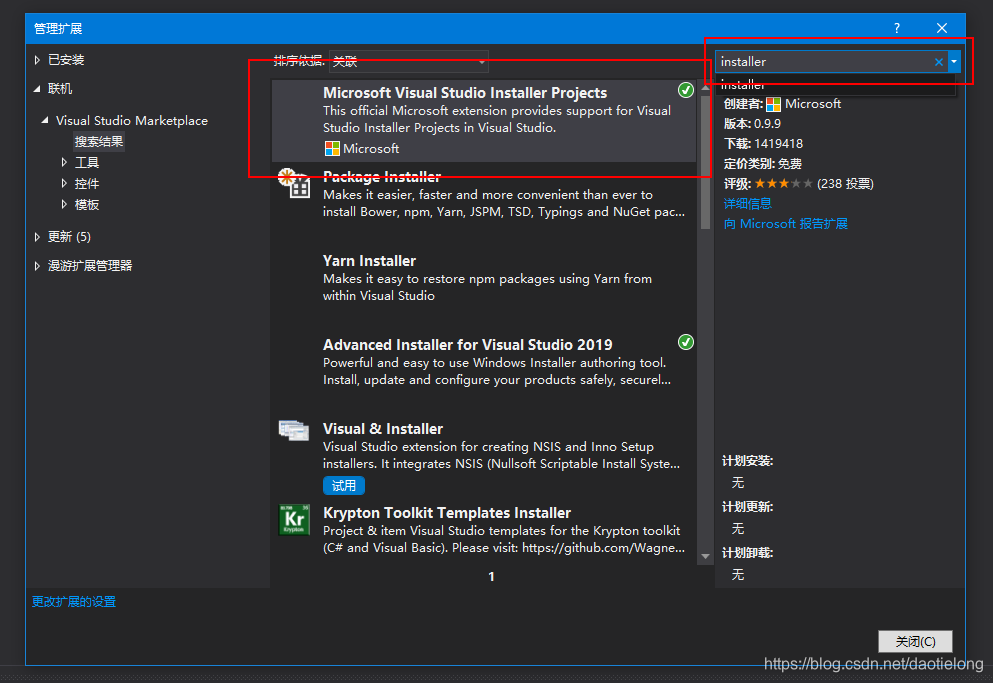The width and height of the screenshot is (993, 683).
Task: Select the Visual & Installer entry title
Action: [383, 429]
